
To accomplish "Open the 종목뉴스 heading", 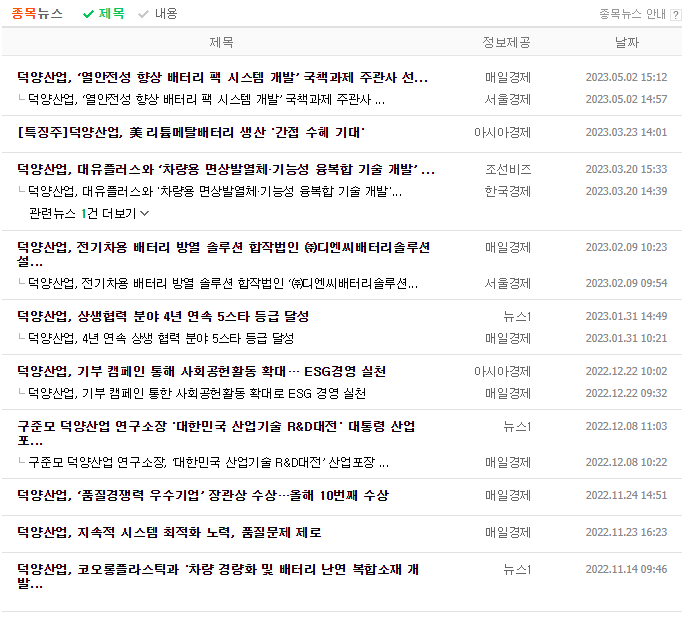I will (x=37, y=14).
